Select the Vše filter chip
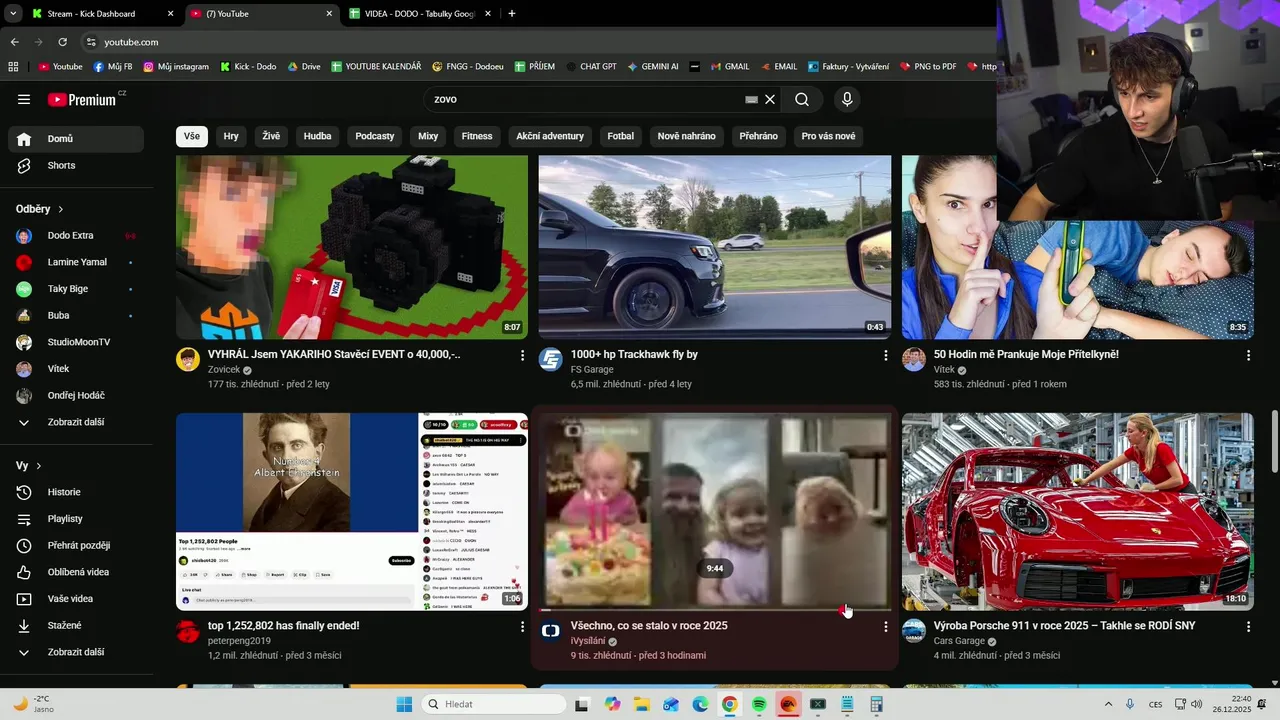Screen dimensions: 1280x720 coord(191,136)
